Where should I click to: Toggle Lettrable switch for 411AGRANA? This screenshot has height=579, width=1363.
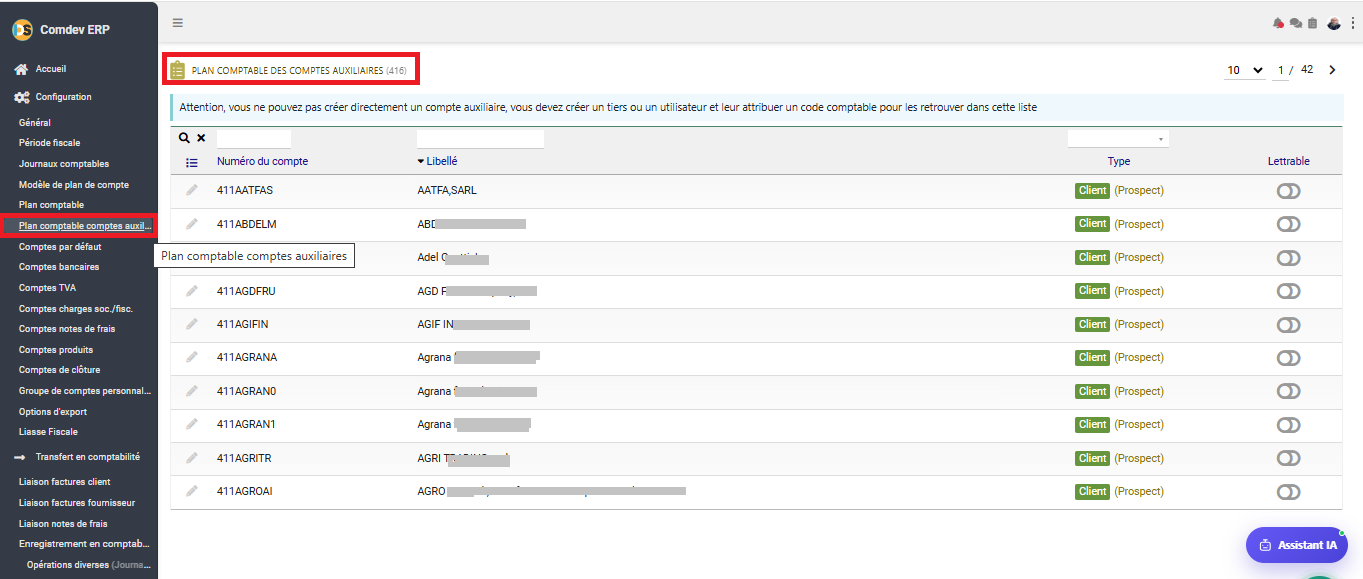click(x=1288, y=358)
